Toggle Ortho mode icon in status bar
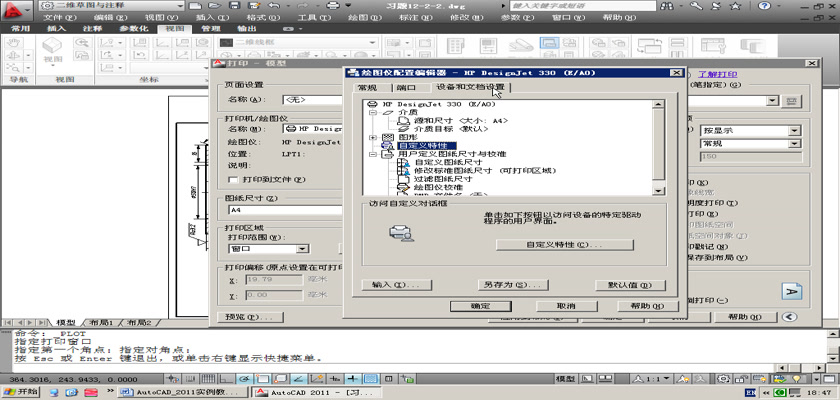Viewport: 840px width, 400px height. (227, 379)
